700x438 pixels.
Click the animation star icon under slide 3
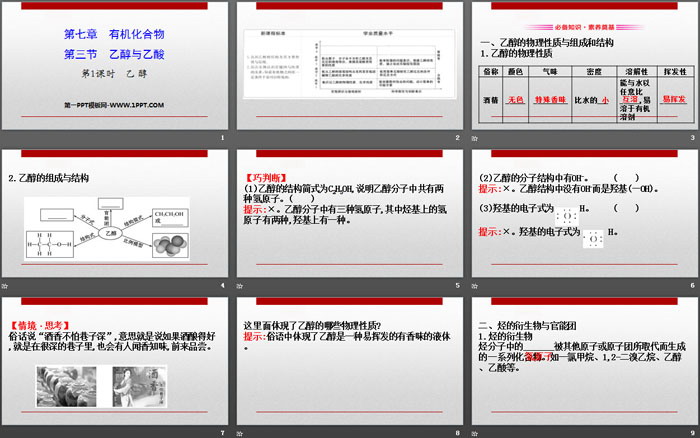point(475,138)
